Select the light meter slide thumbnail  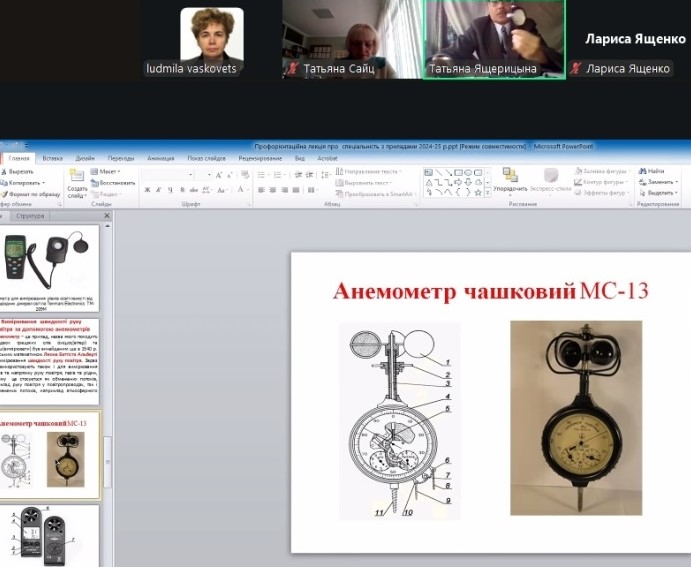(49, 263)
